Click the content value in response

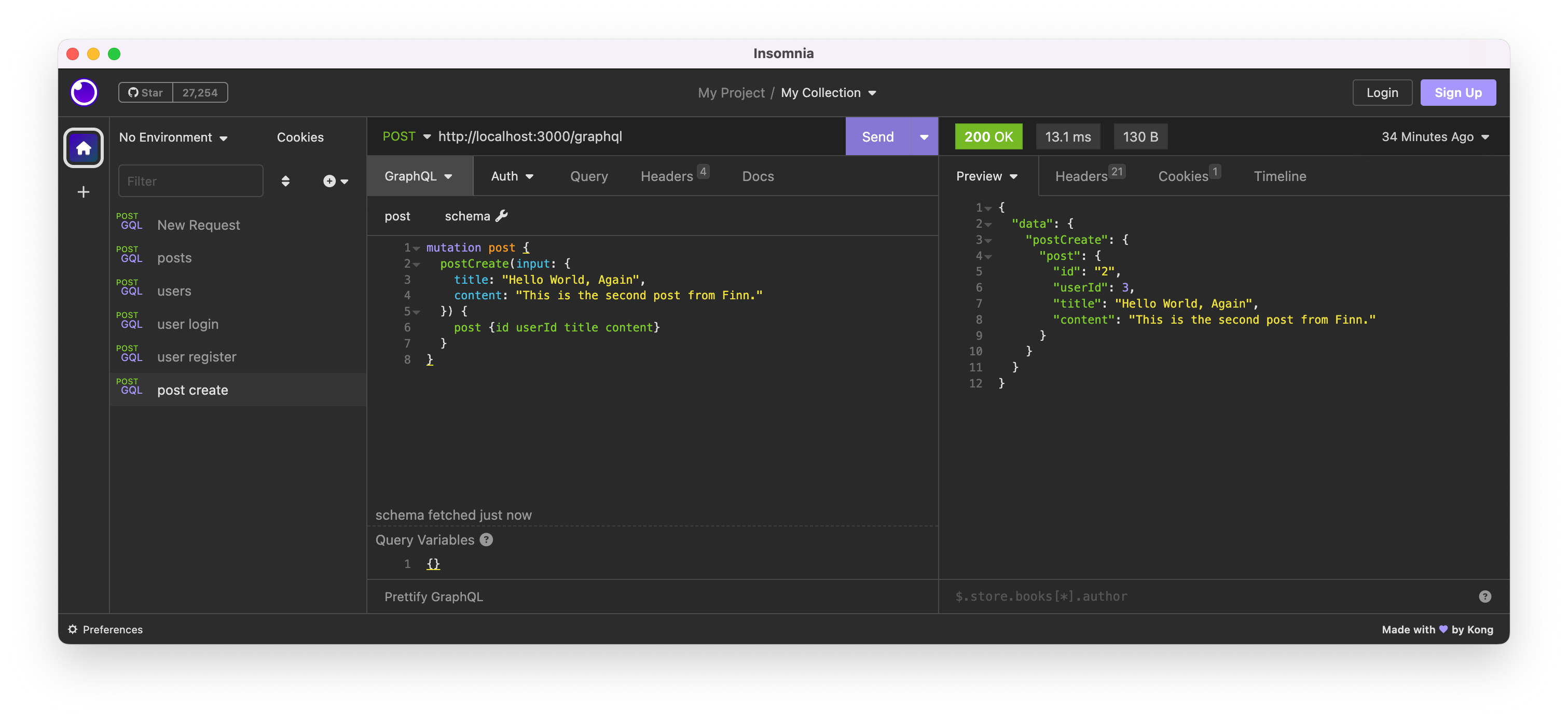click(1251, 320)
